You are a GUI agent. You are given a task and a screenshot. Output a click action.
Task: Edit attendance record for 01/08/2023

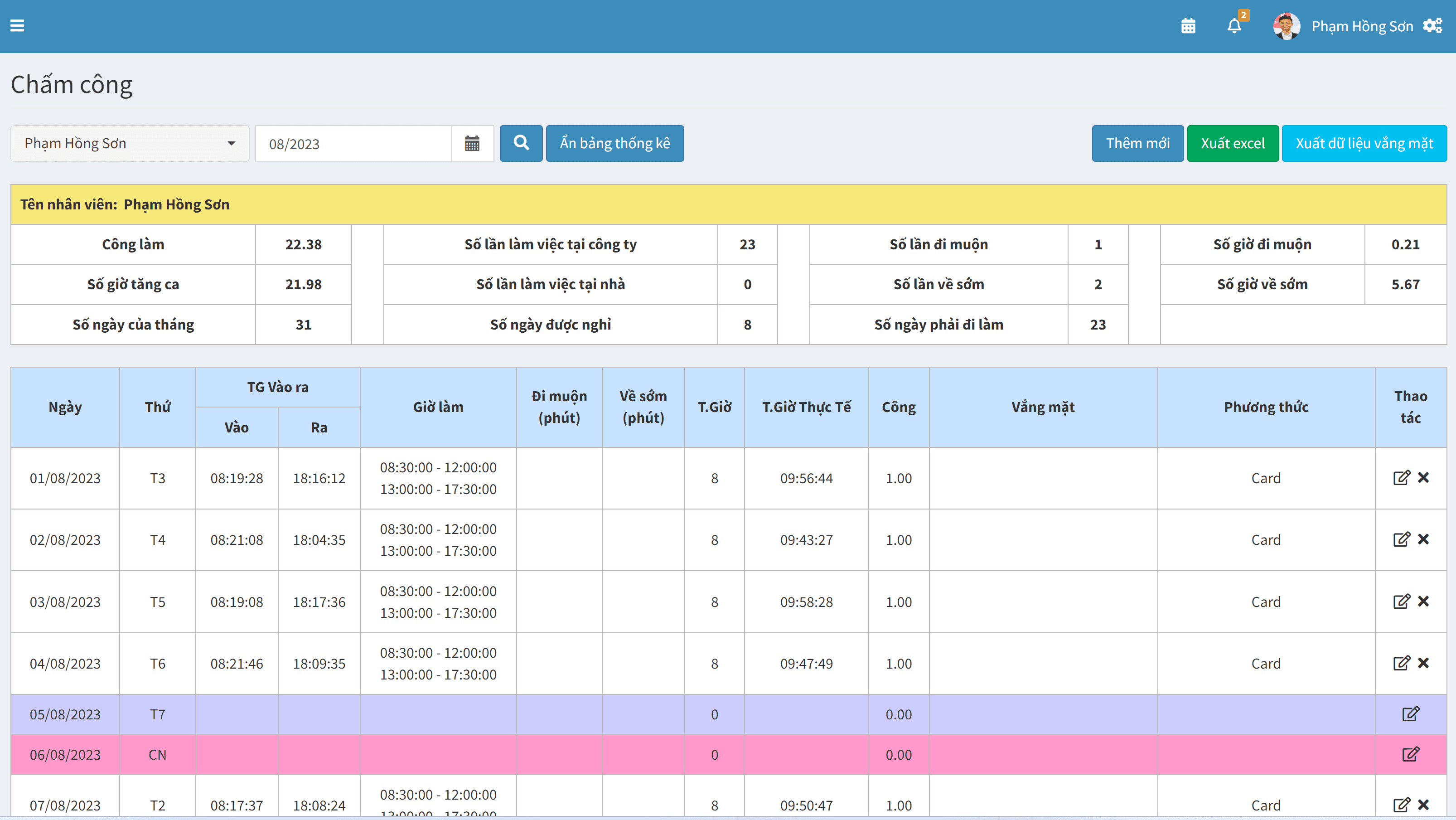coord(1401,478)
